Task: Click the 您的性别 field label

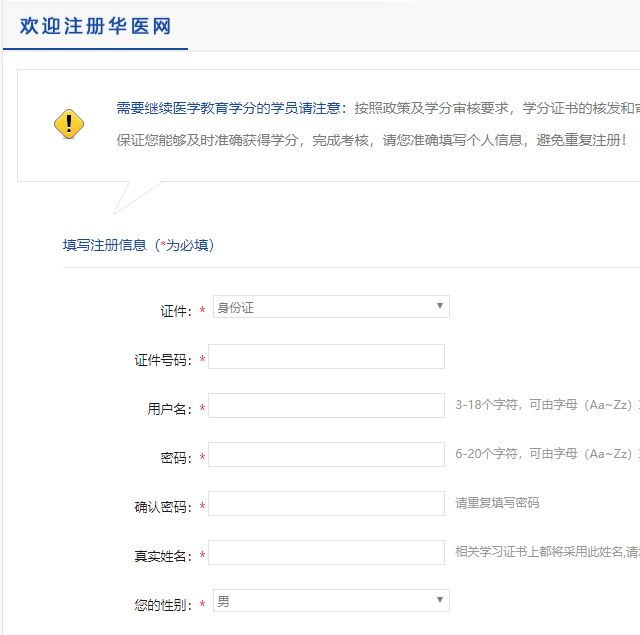Action: click(163, 605)
